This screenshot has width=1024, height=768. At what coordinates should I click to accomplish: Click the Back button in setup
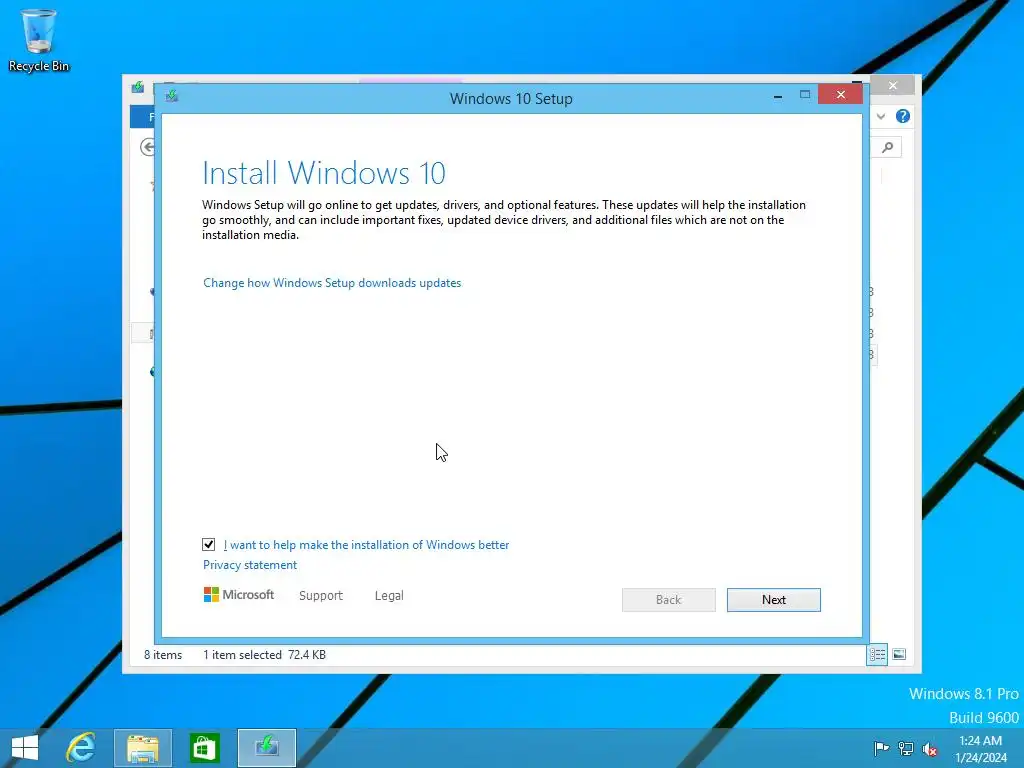coord(668,600)
